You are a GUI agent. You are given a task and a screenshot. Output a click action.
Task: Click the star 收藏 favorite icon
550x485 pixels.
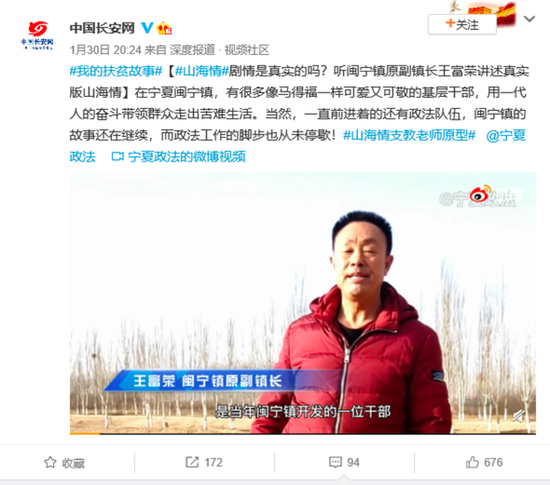[50, 462]
